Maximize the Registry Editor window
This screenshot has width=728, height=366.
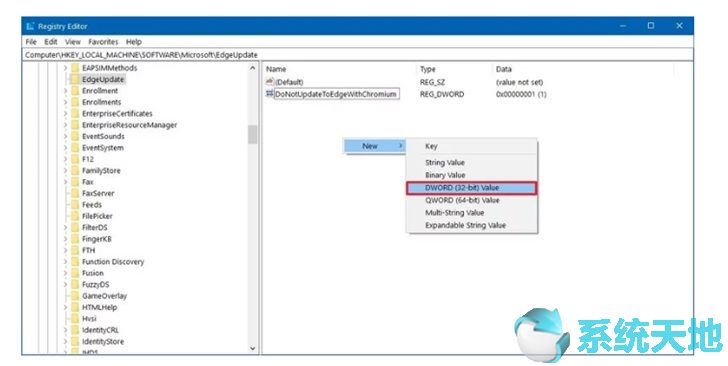[x=651, y=26]
